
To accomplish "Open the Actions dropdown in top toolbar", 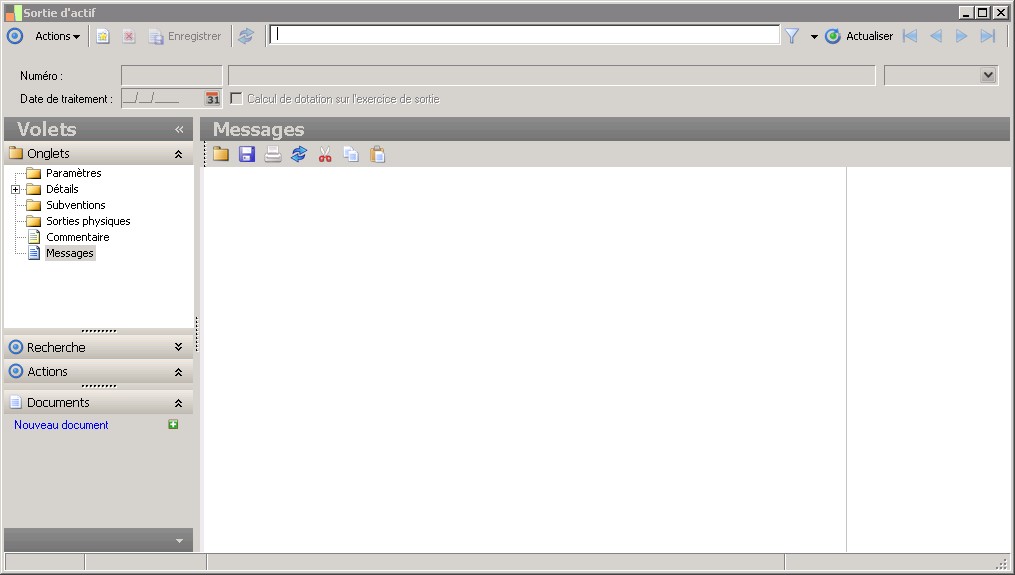I will 57,36.
